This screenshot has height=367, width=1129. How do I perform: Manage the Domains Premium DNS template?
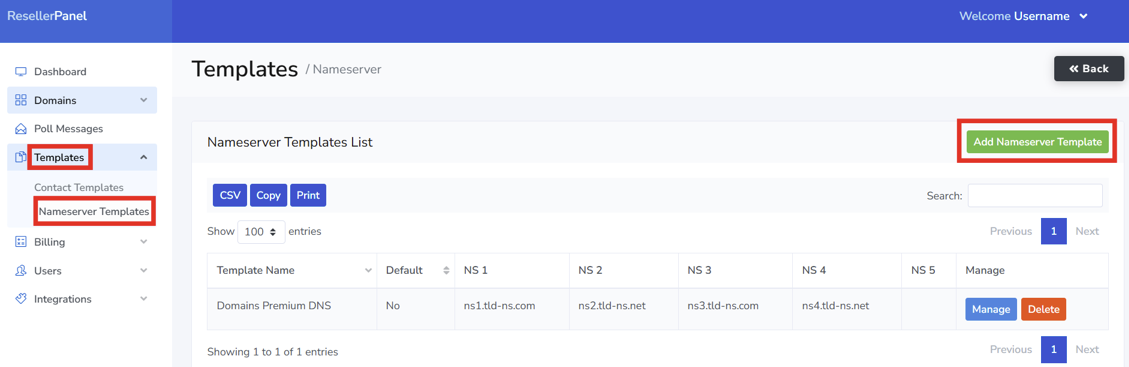991,309
